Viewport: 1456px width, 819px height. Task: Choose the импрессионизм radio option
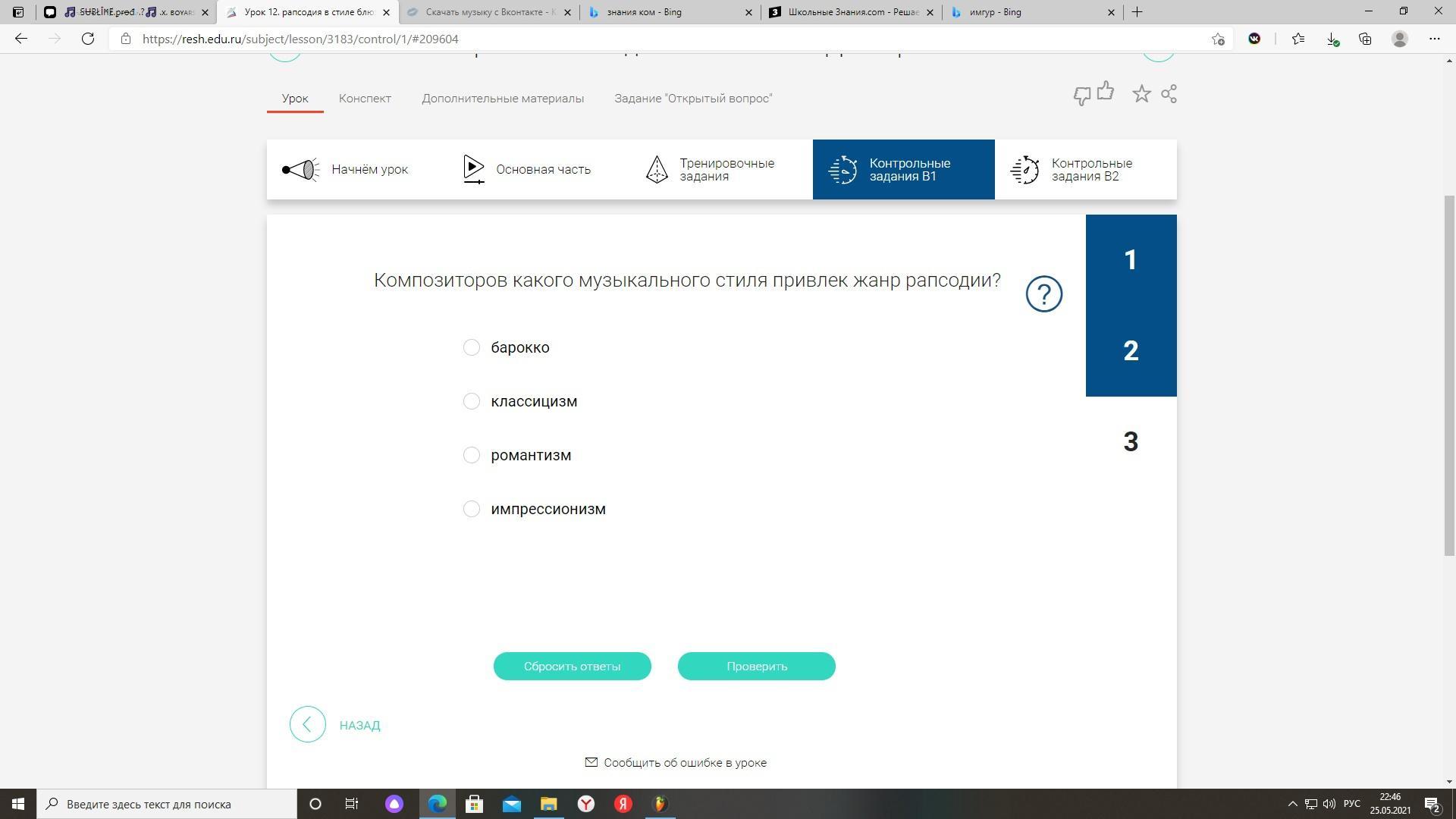click(472, 509)
